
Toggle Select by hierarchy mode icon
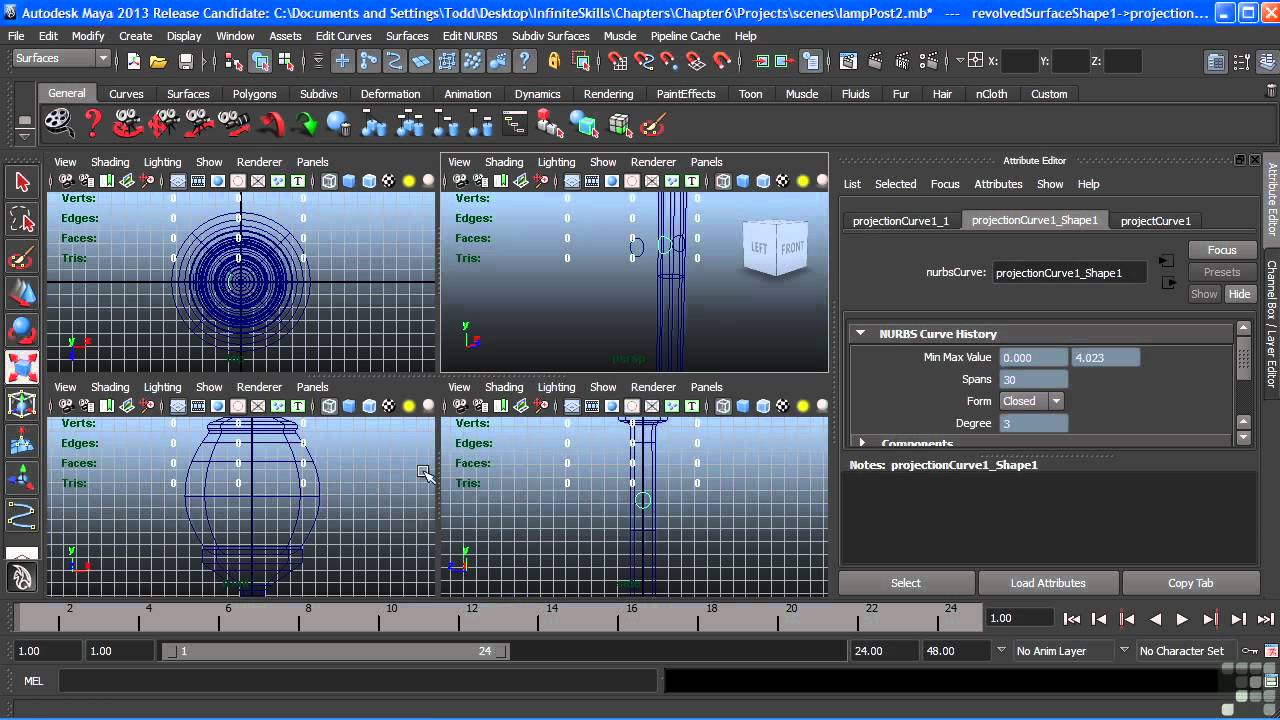(235, 61)
